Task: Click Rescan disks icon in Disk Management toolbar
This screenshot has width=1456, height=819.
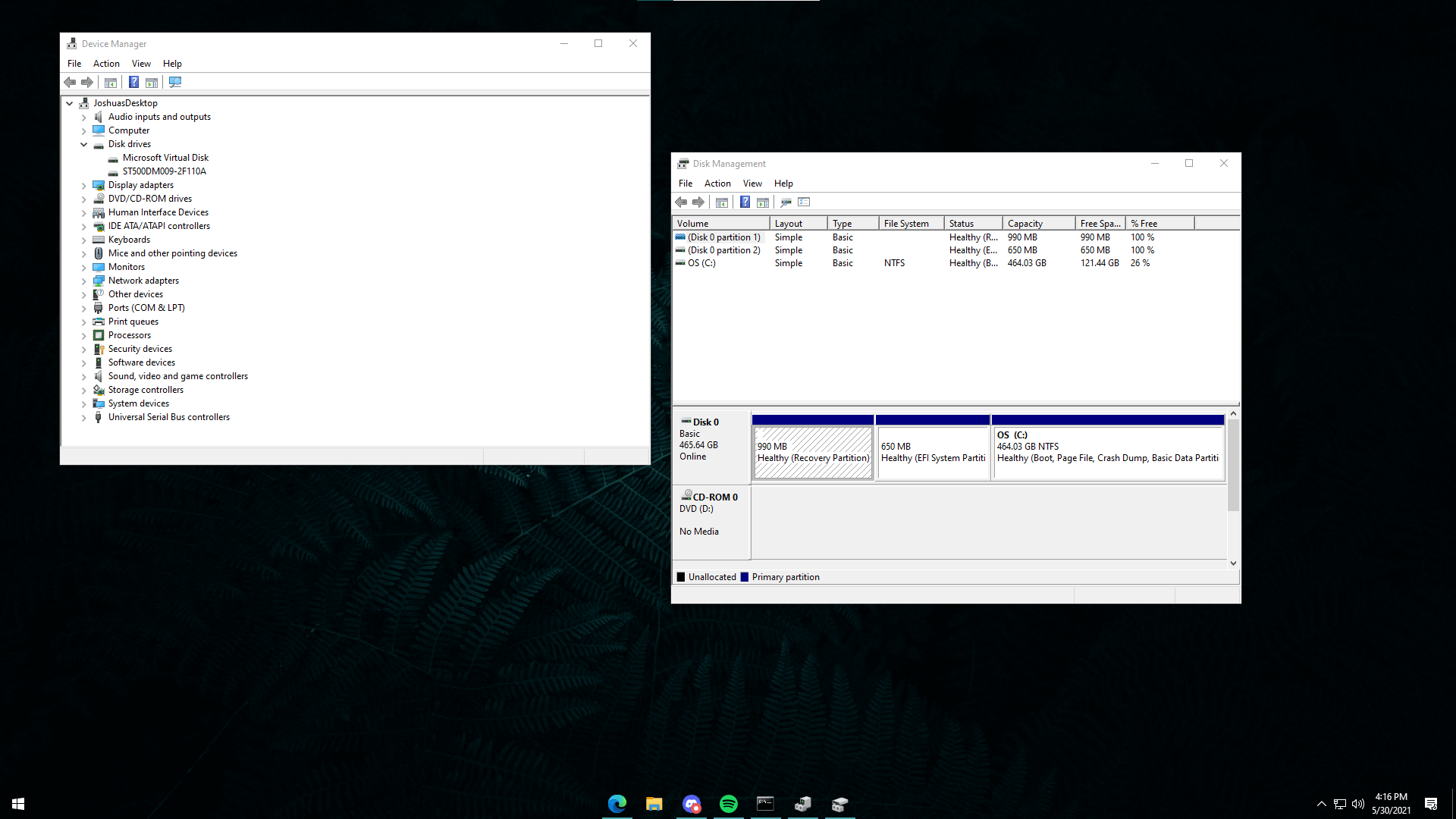Action: click(786, 202)
